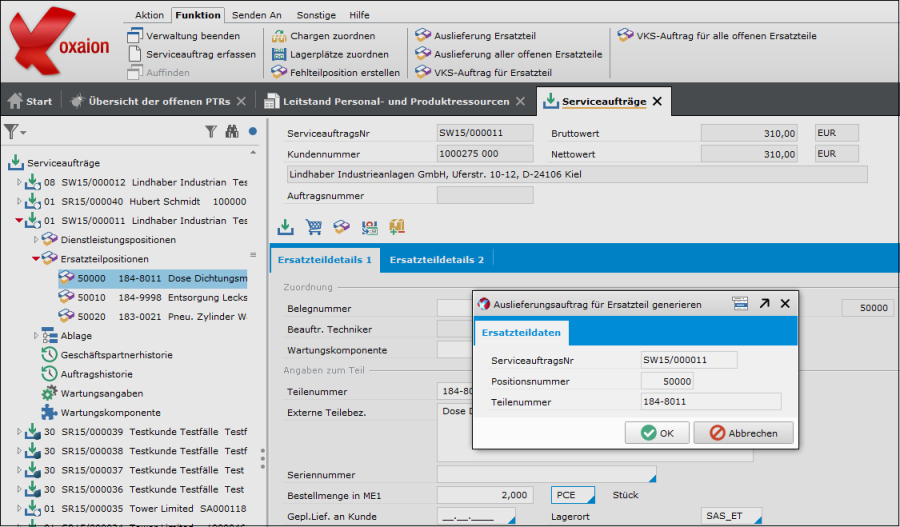This screenshot has height=527, width=900.
Task: Switch to Ersatzteildetails 2 tab
Action: click(436, 260)
